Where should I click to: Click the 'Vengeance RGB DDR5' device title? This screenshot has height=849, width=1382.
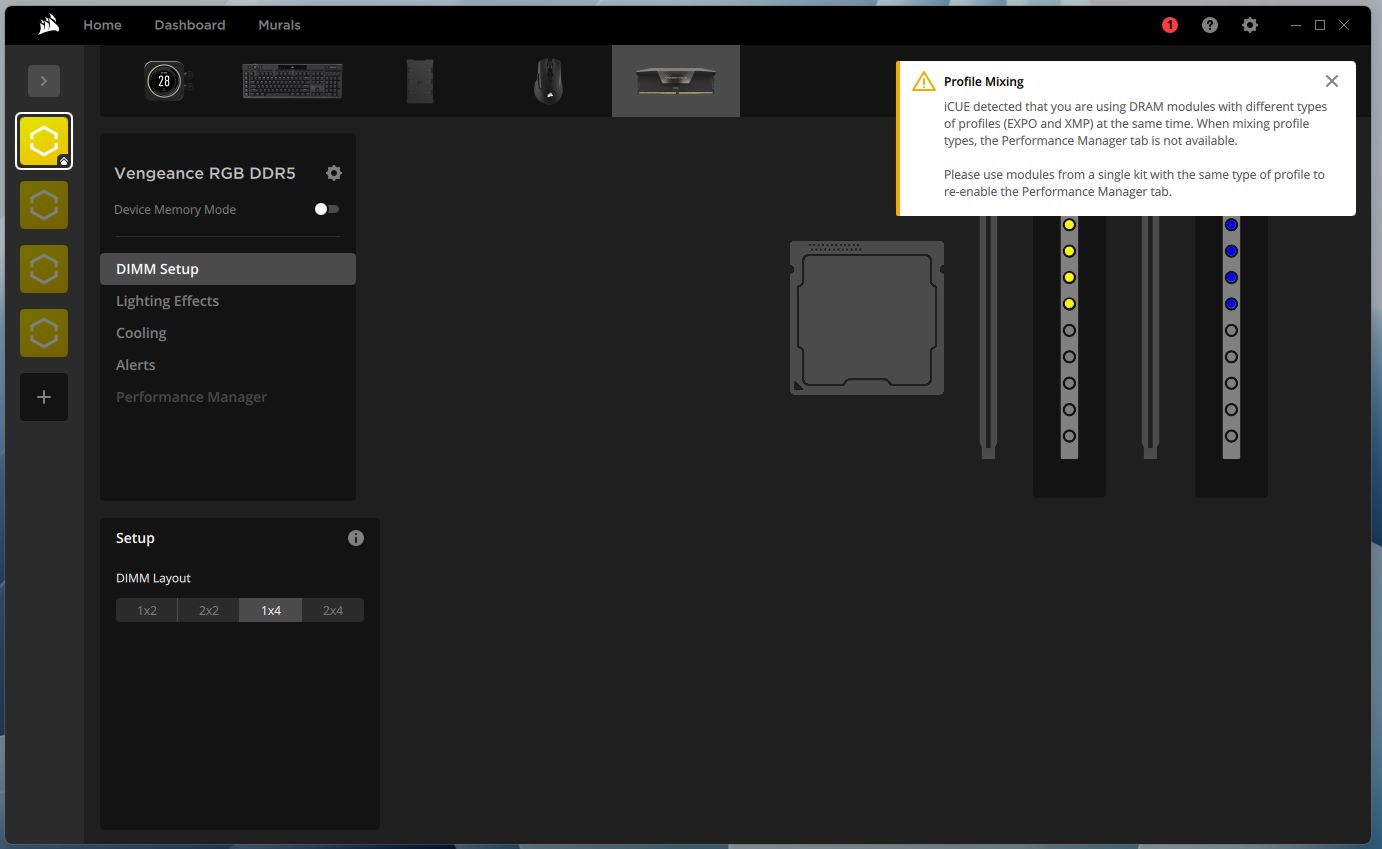coord(205,173)
